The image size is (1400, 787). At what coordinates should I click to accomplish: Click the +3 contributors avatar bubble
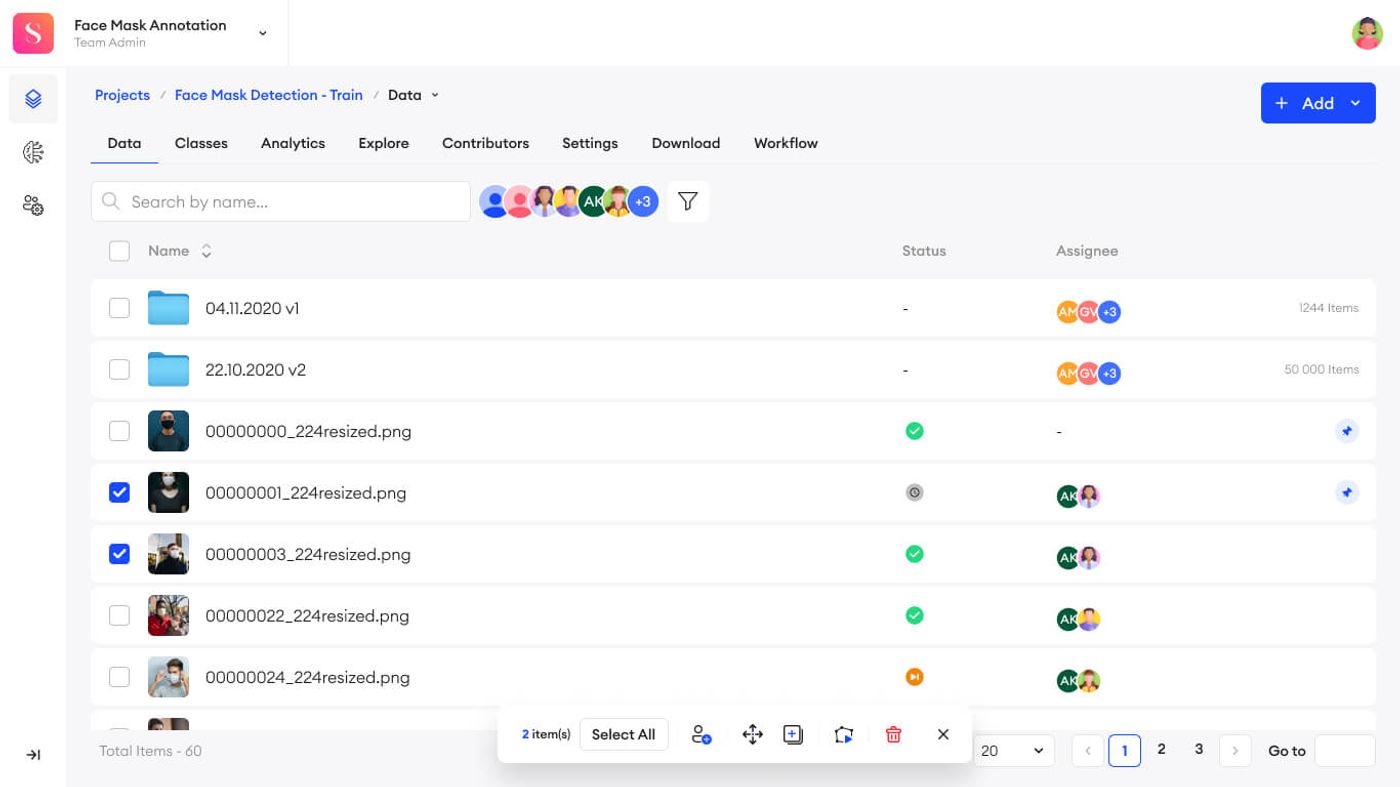tap(643, 202)
